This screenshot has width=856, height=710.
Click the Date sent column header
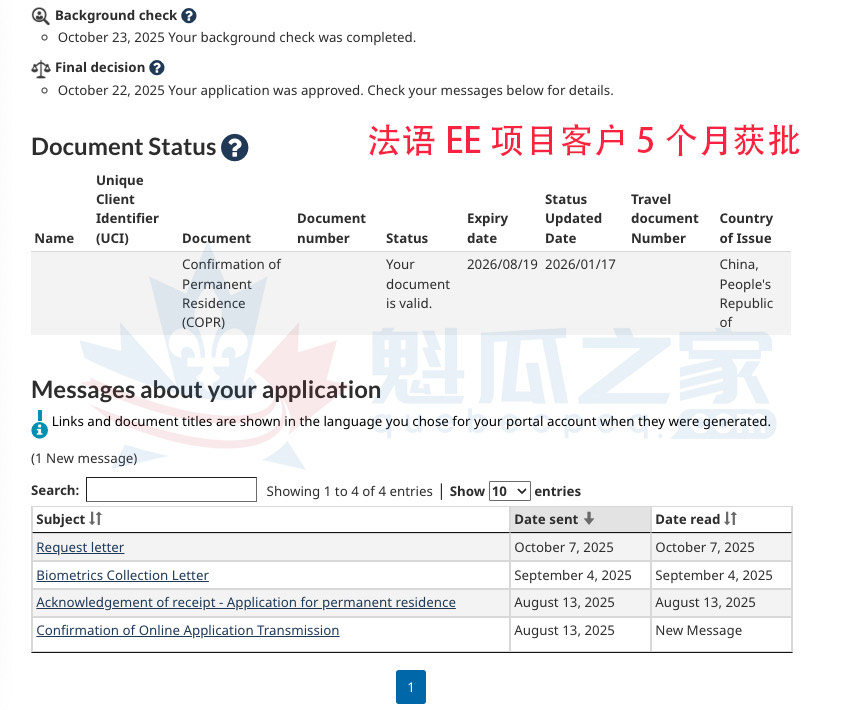click(546, 519)
